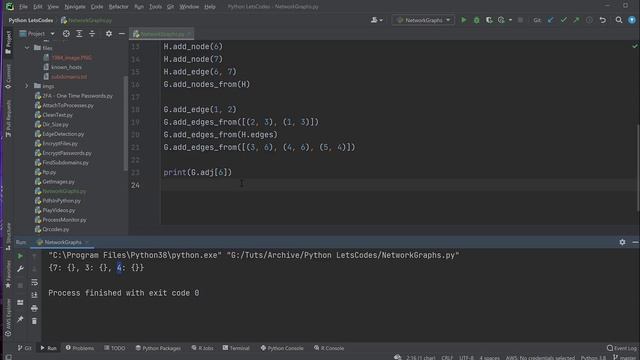This screenshot has height=360, width=640.
Task: Select FindSubdomains.py in the project tree
Action: (x=61, y=162)
